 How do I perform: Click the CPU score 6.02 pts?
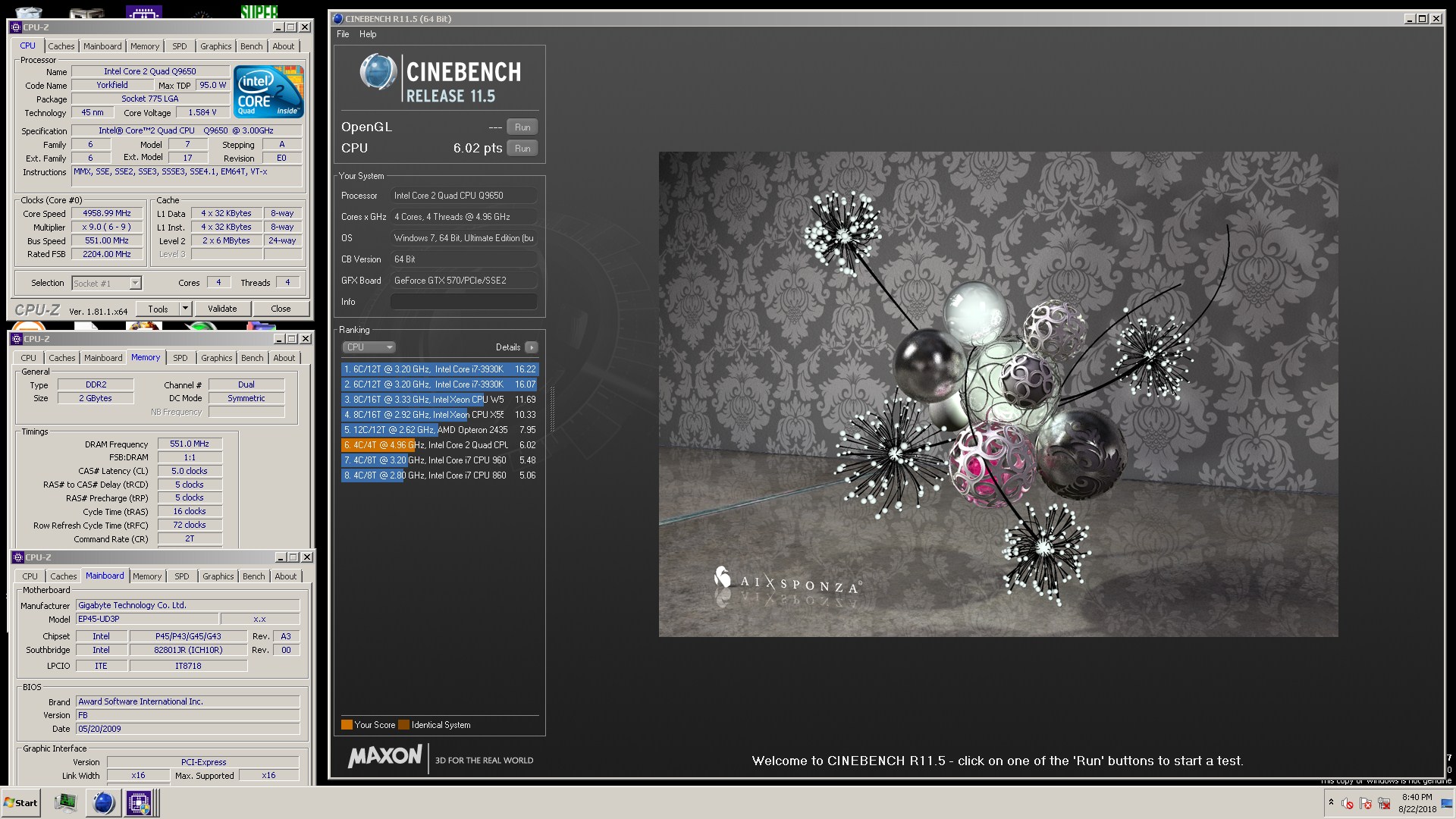click(478, 148)
